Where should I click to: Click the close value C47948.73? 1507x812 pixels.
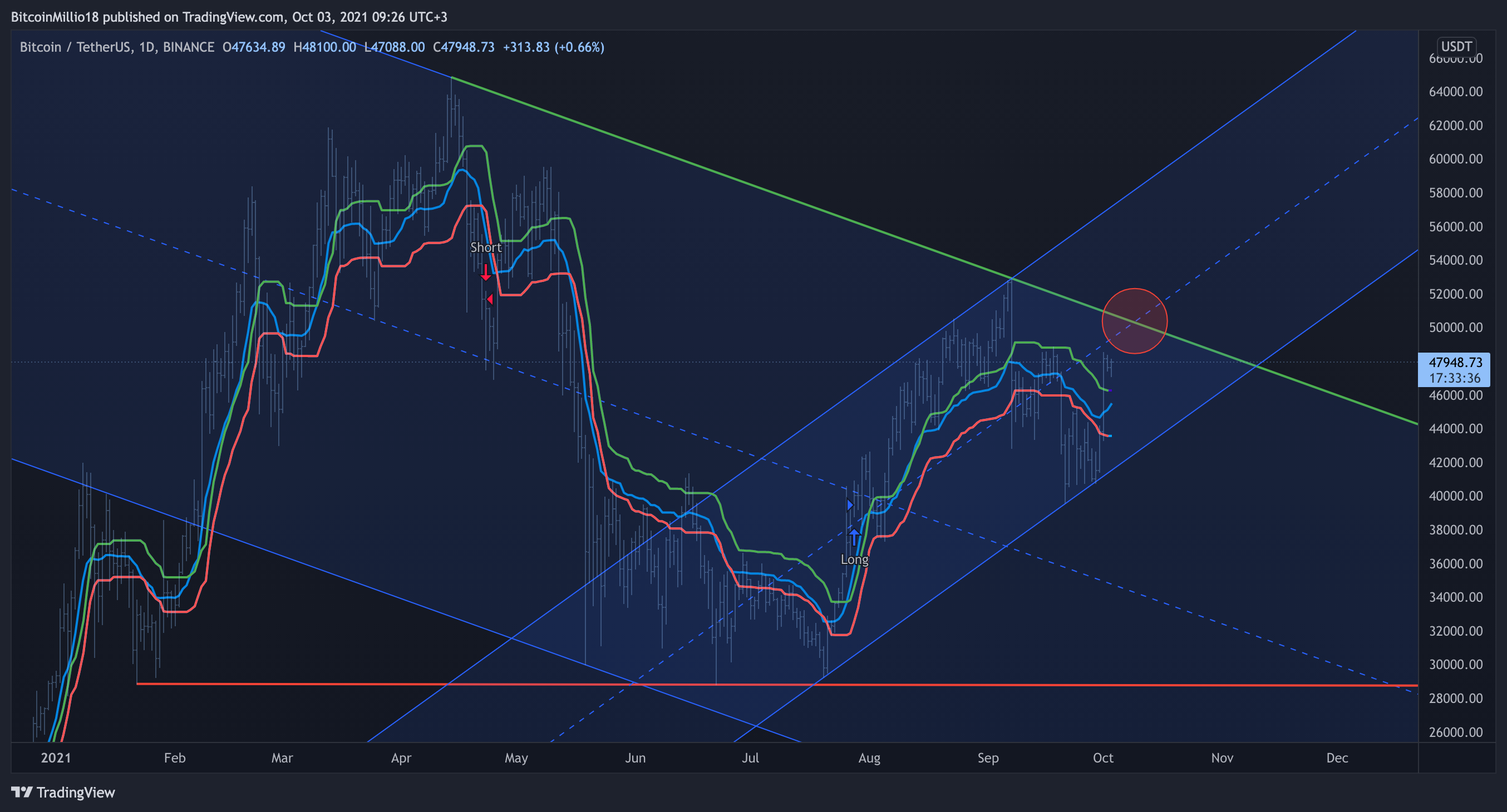464,47
